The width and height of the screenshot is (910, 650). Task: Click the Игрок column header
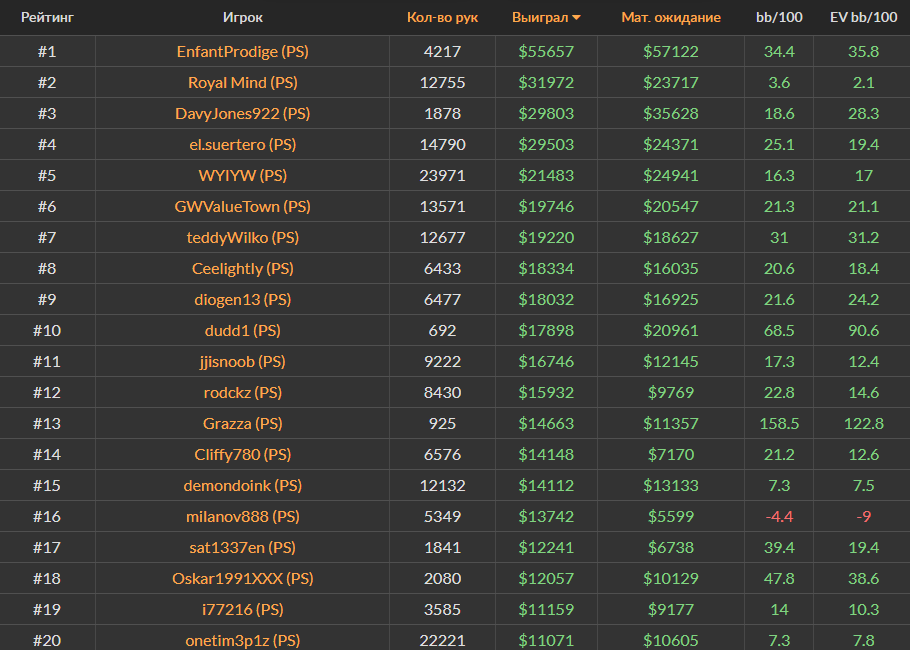click(243, 18)
